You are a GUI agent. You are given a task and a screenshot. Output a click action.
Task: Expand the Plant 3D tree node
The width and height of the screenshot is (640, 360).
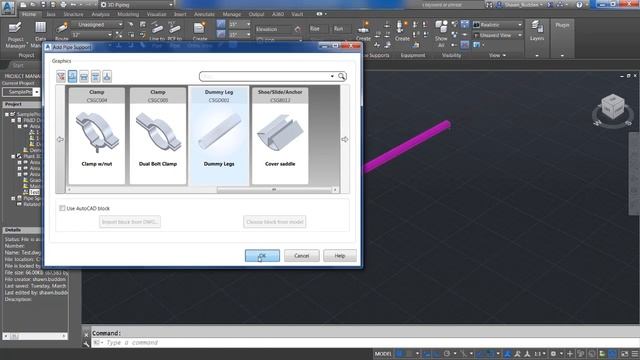[x=13, y=156]
